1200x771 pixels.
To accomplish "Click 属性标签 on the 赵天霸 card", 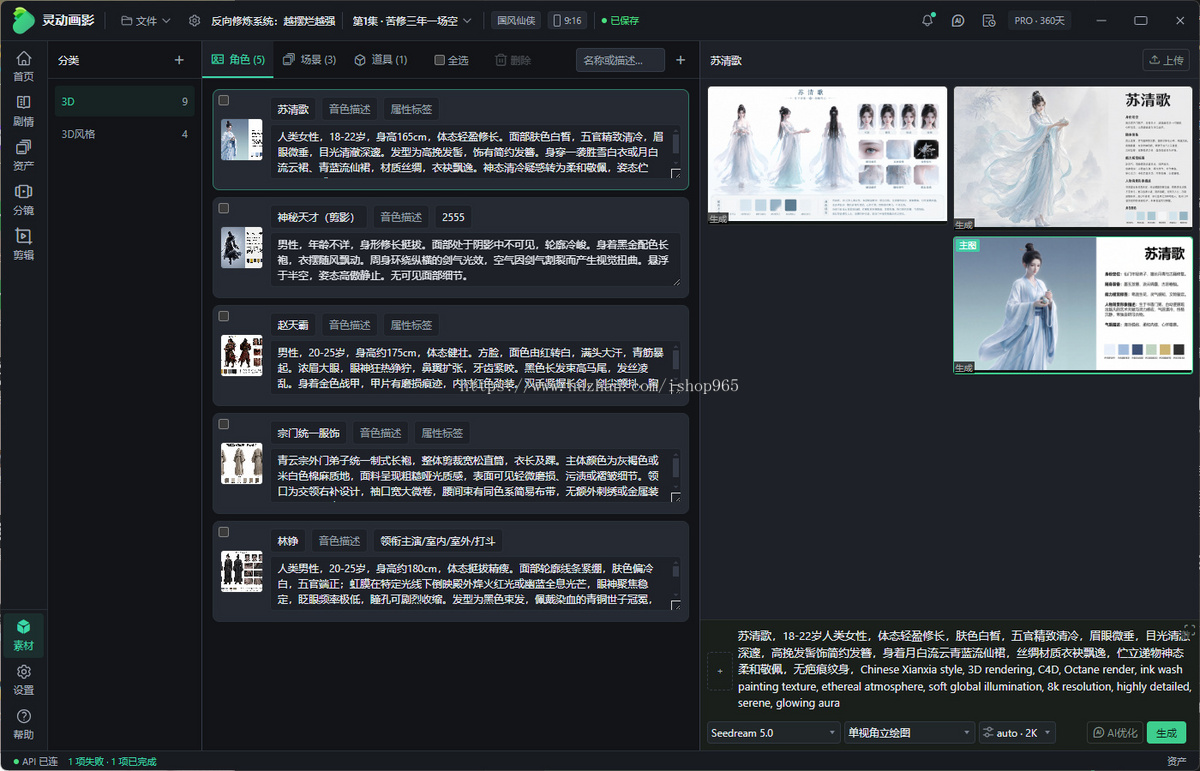I will [x=411, y=325].
